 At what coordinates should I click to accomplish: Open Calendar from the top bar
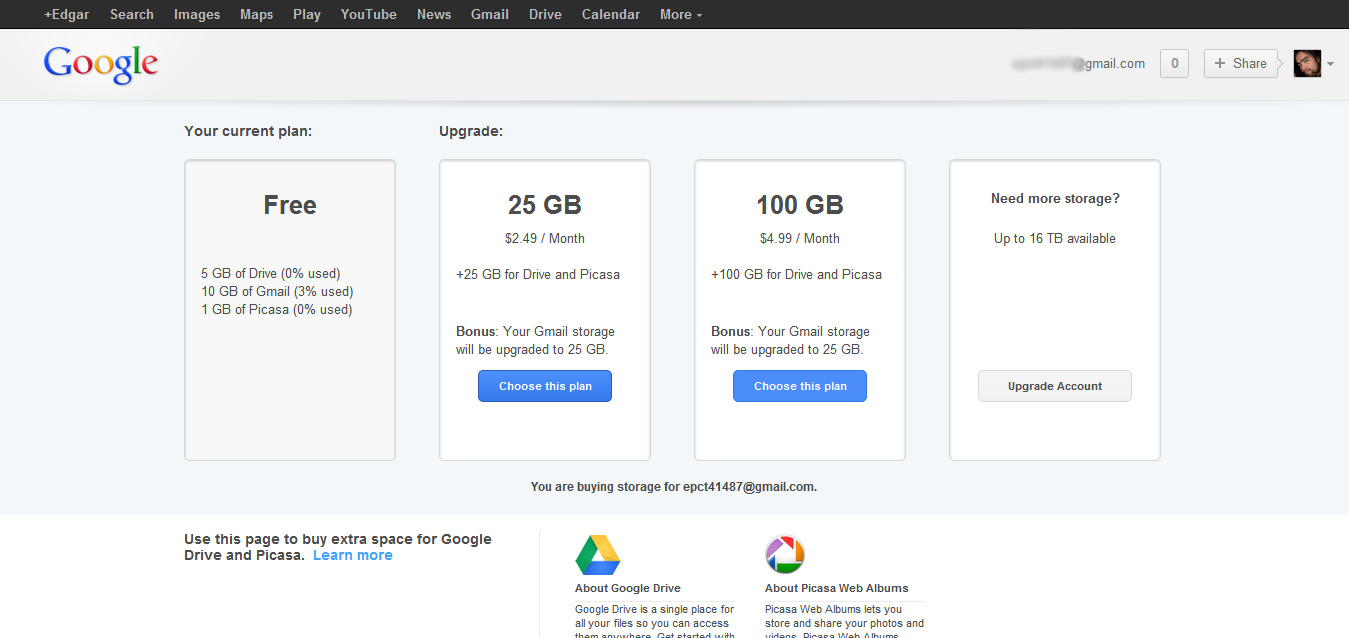click(610, 14)
